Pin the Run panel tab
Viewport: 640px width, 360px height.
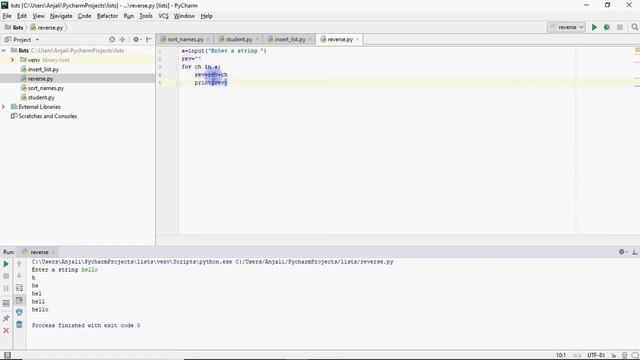pos(6,318)
